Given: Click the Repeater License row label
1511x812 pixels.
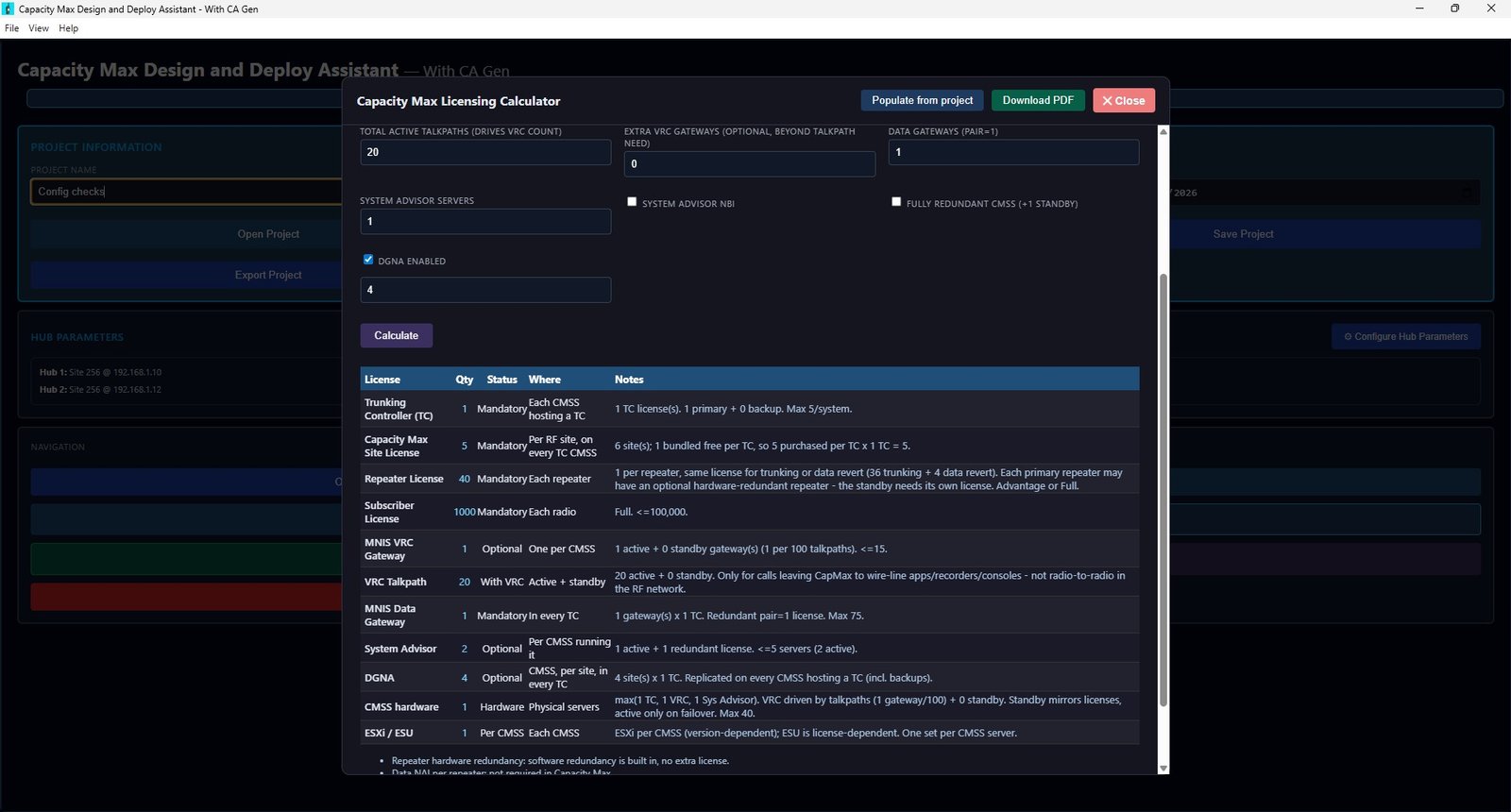Looking at the screenshot, I should (x=404, y=479).
